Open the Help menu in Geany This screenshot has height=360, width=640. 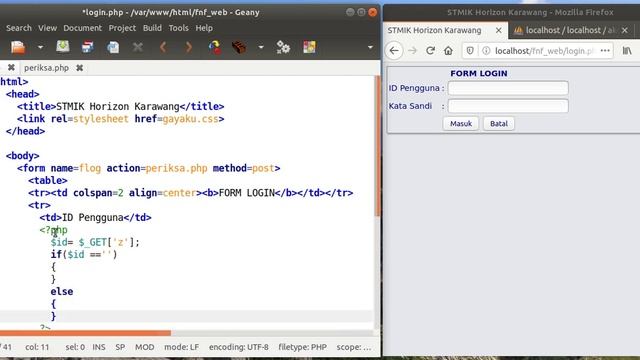tap(204, 28)
